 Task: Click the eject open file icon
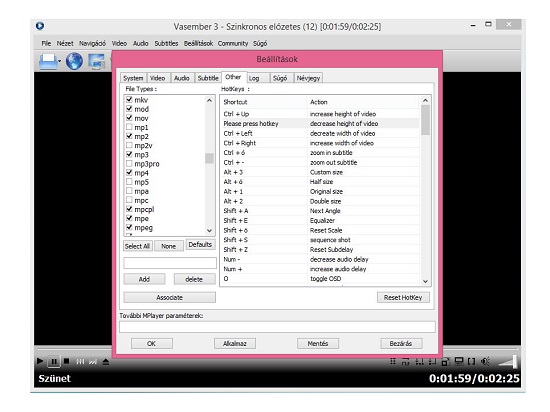pyautogui.click(x=106, y=362)
